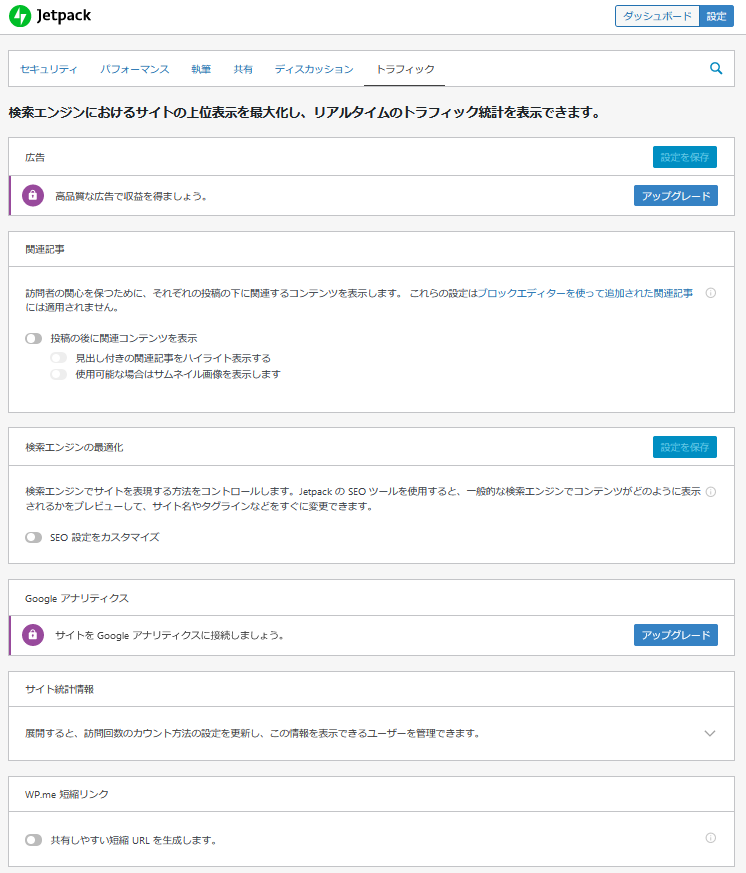
Task: Select the ディスカッション tab
Action: [x=314, y=69]
